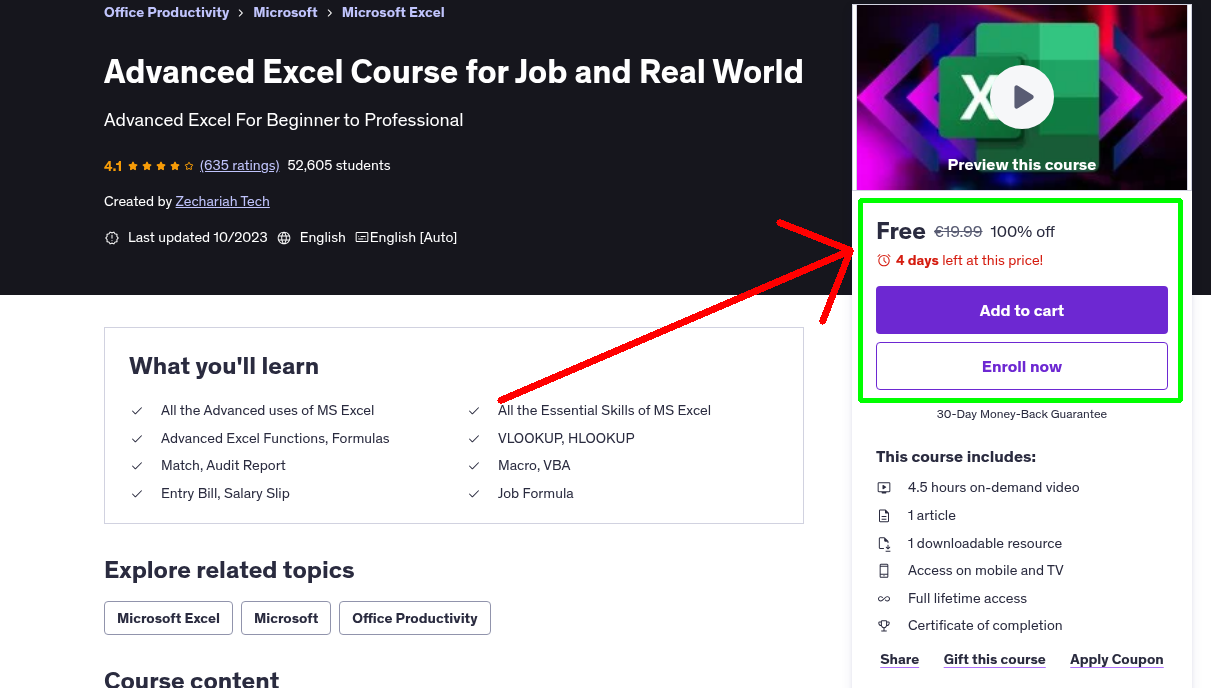The height and width of the screenshot is (688, 1211).
Task: Click checkmark beside VLOOKUP, HLOOKUP
Action: (x=474, y=439)
